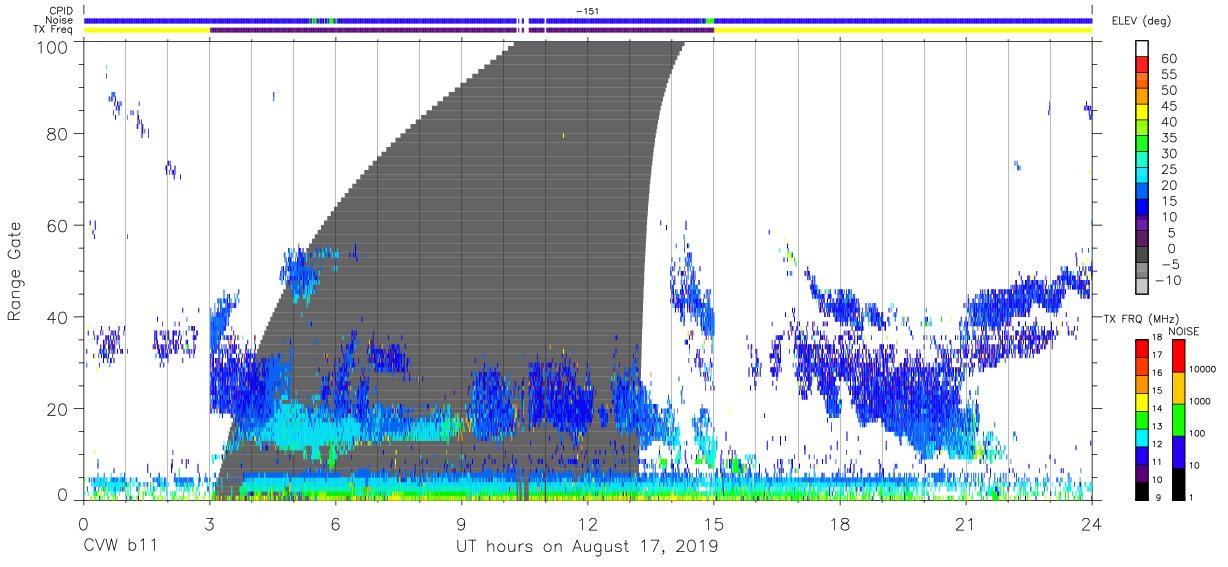
Task: Select the yellow segment of the ELEV colorbar
Action: [x=1143, y=111]
